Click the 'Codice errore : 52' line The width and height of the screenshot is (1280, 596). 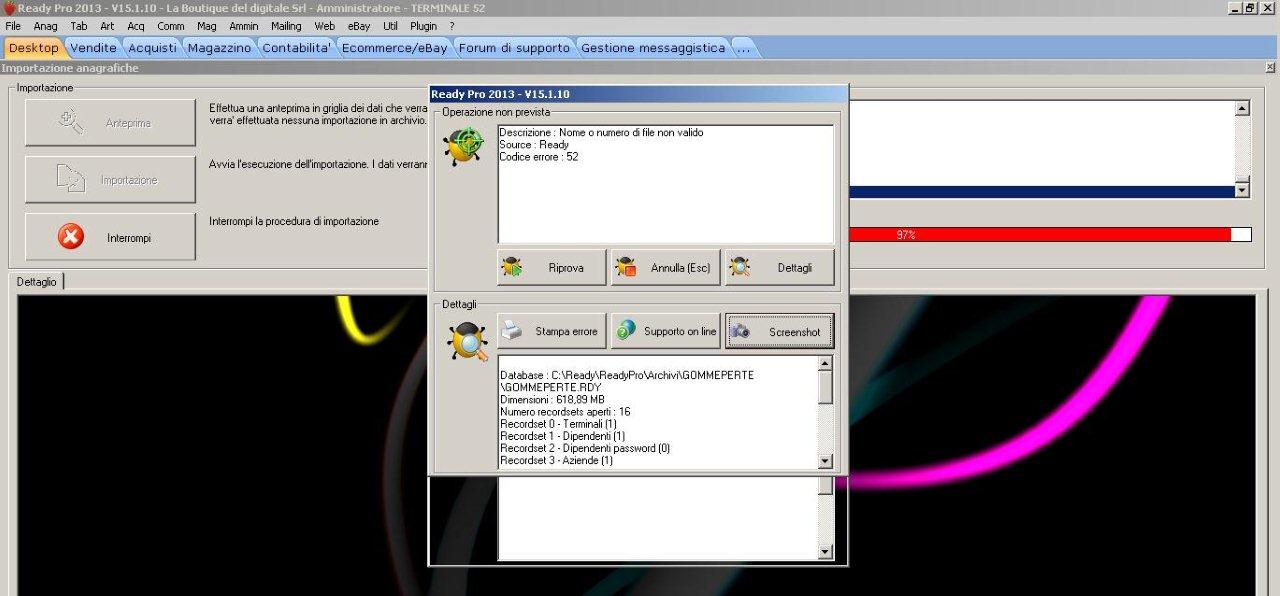pos(539,157)
